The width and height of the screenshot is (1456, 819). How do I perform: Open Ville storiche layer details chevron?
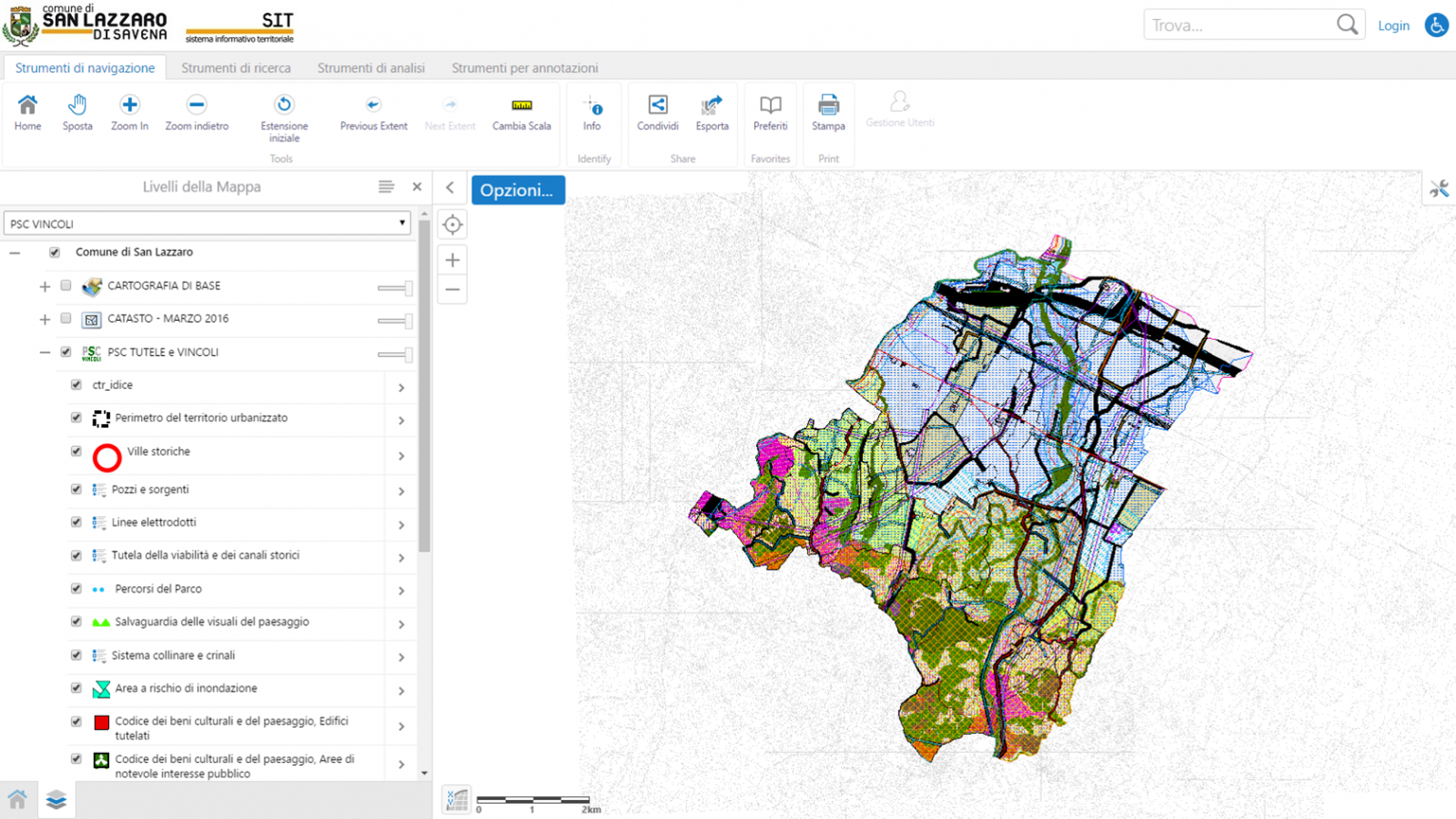pos(401,456)
